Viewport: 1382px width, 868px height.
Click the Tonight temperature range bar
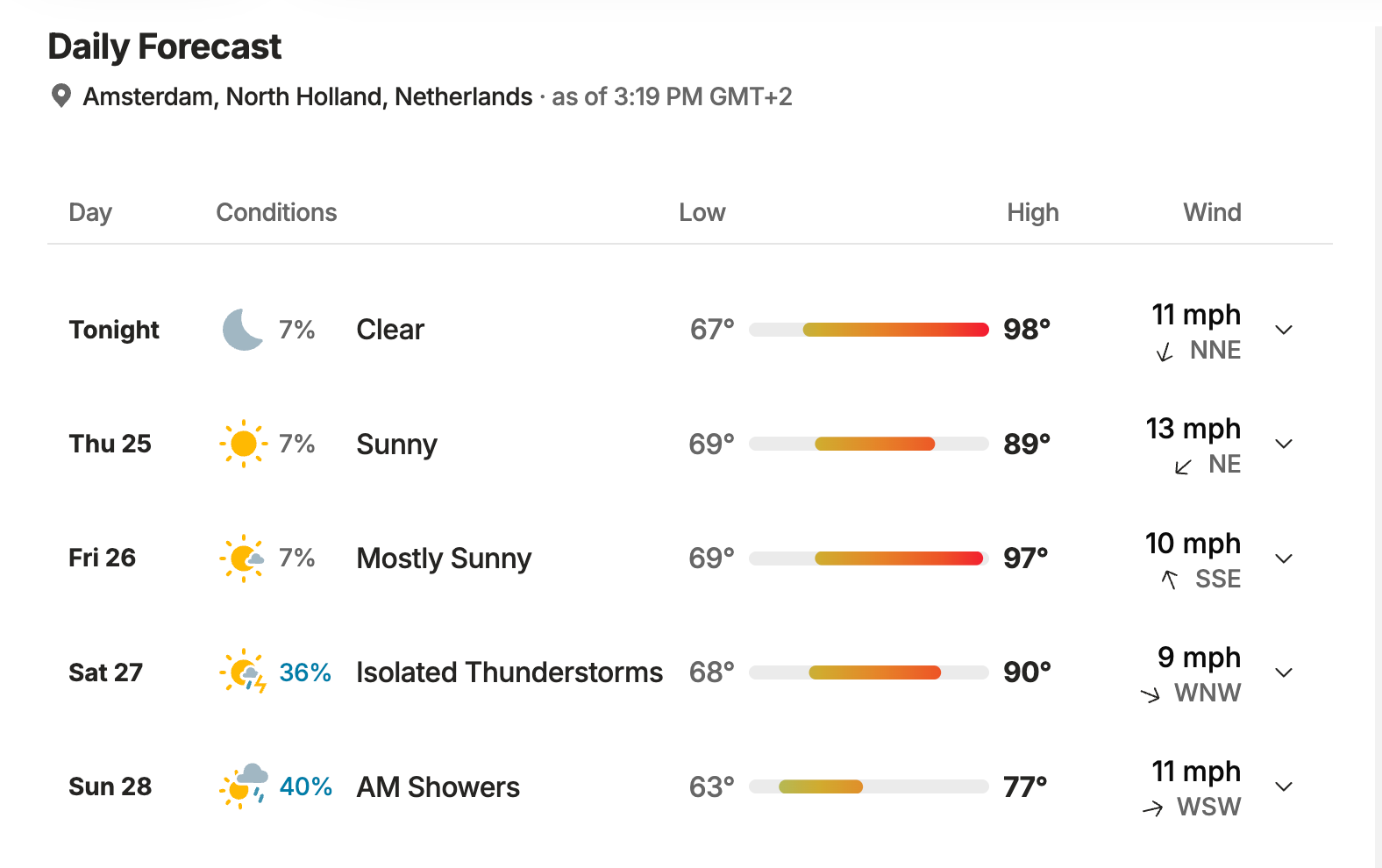click(x=869, y=330)
